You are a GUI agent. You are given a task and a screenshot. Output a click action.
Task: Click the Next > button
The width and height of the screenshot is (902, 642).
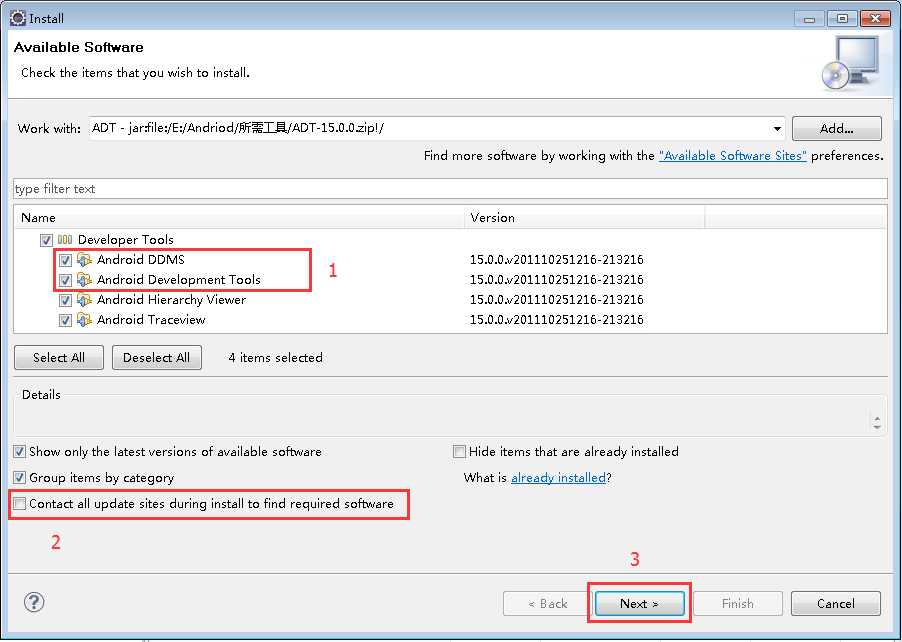[639, 603]
